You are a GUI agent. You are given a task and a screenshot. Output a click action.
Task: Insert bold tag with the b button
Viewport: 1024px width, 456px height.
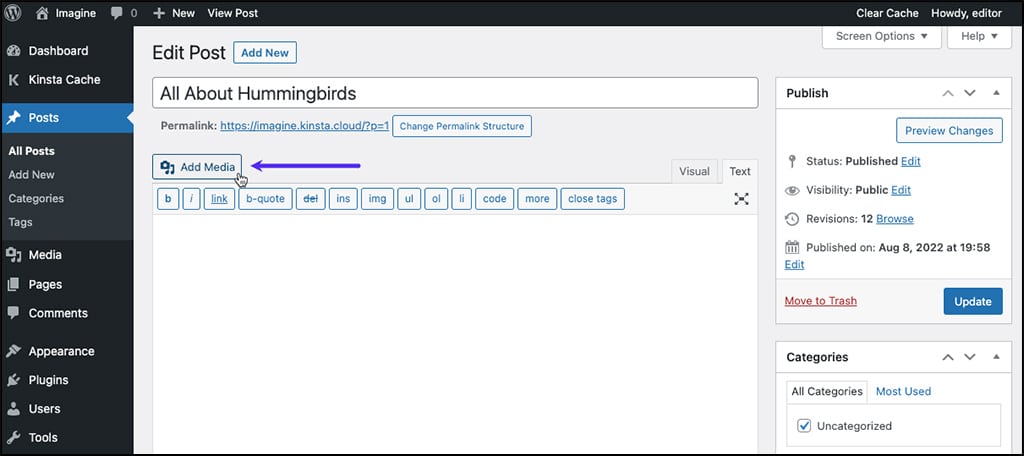(x=167, y=199)
